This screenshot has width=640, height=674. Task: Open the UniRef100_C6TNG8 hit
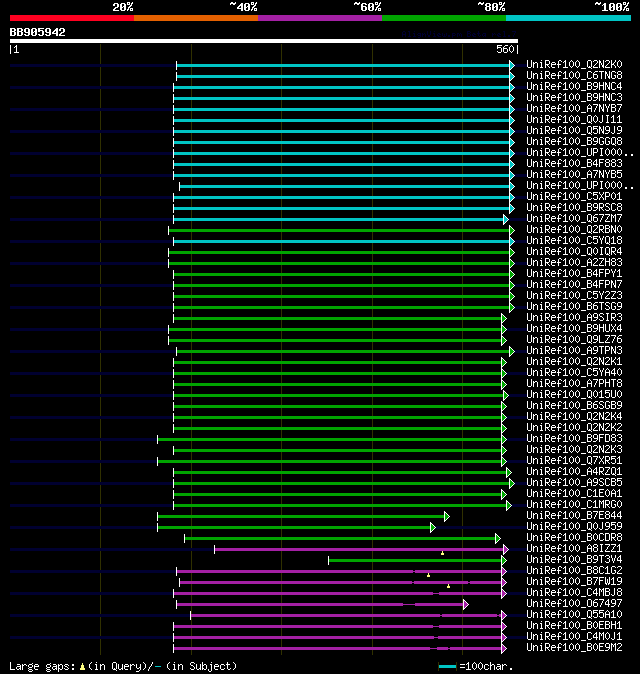pos(574,76)
